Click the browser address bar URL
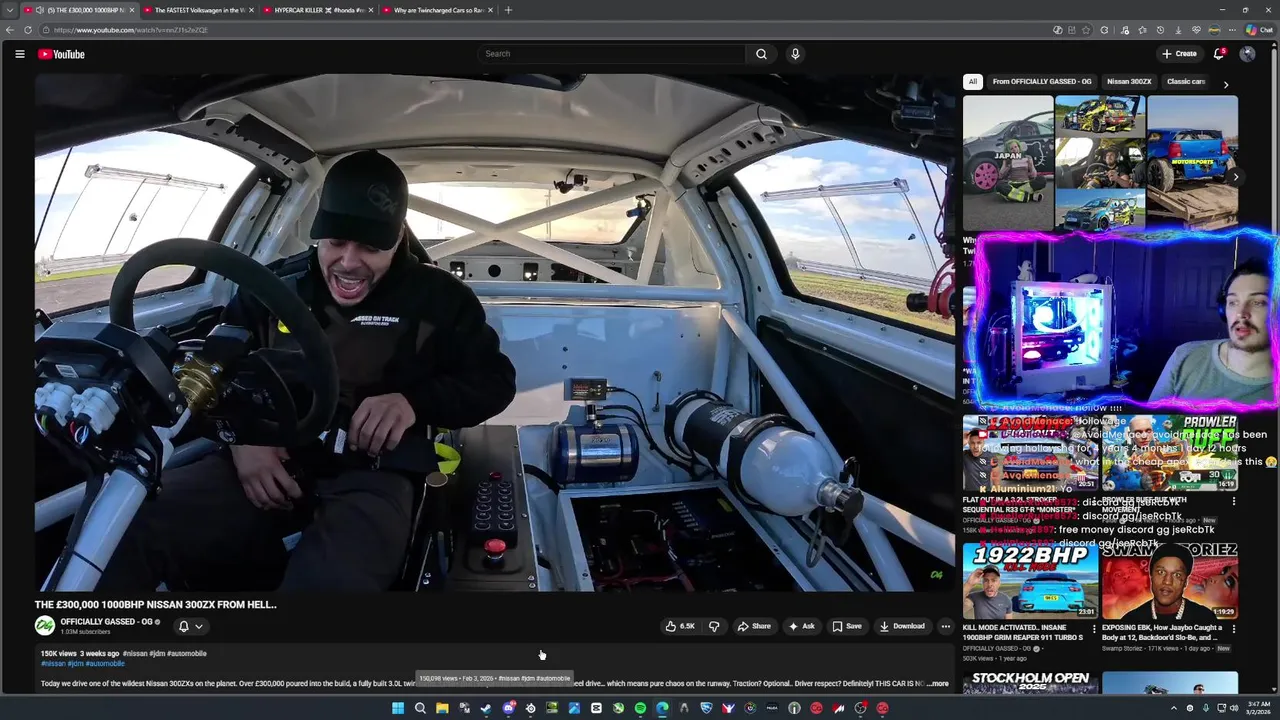Screen dimensions: 1280x720 coord(131,30)
